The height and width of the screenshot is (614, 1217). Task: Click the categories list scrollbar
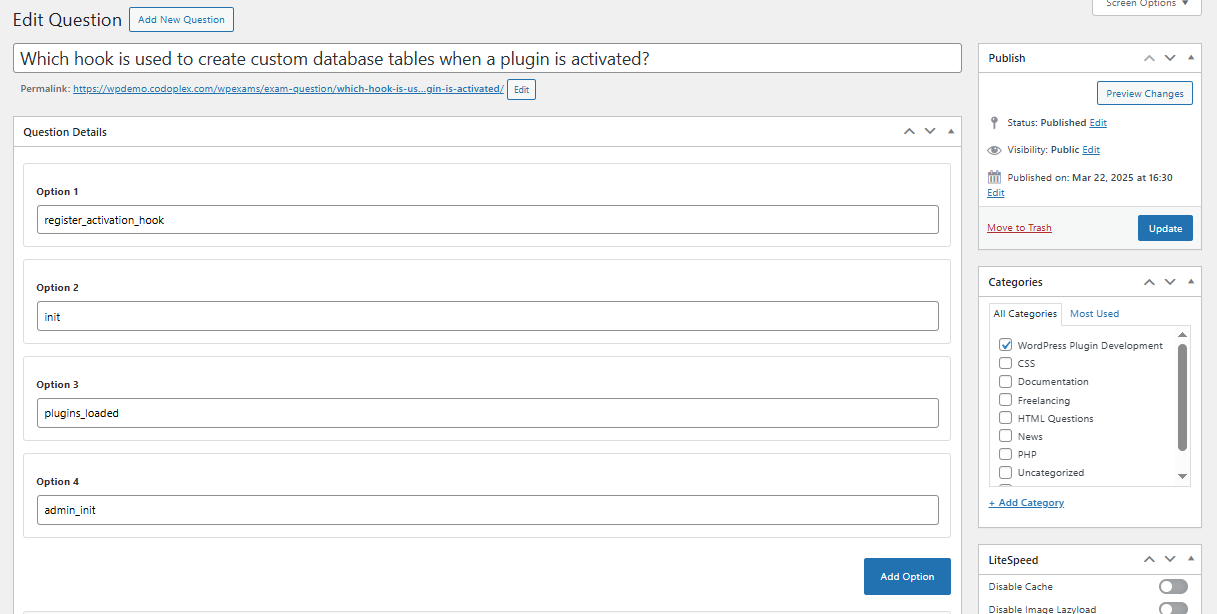(1183, 400)
